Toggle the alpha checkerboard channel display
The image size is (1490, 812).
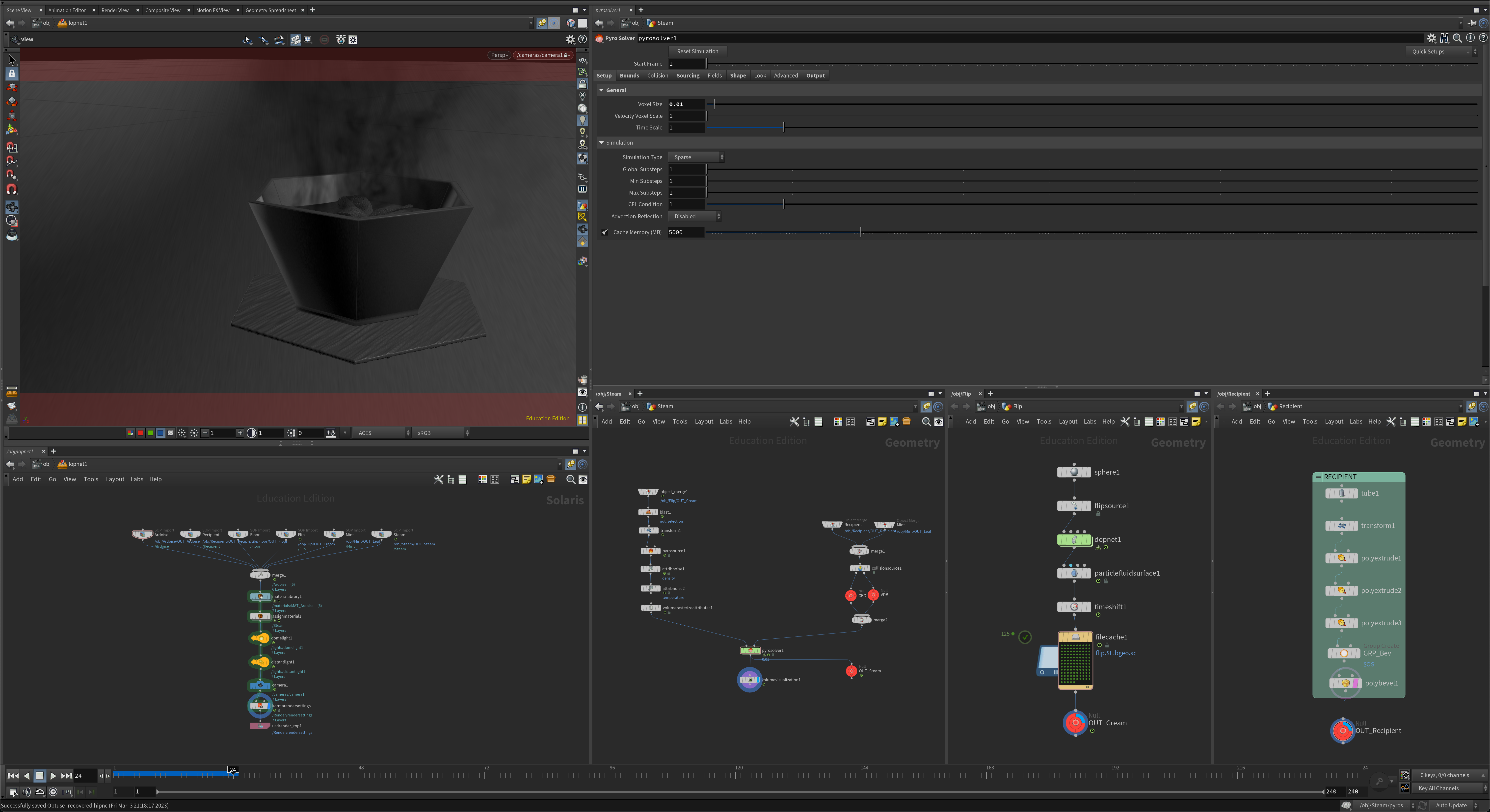tap(170, 432)
